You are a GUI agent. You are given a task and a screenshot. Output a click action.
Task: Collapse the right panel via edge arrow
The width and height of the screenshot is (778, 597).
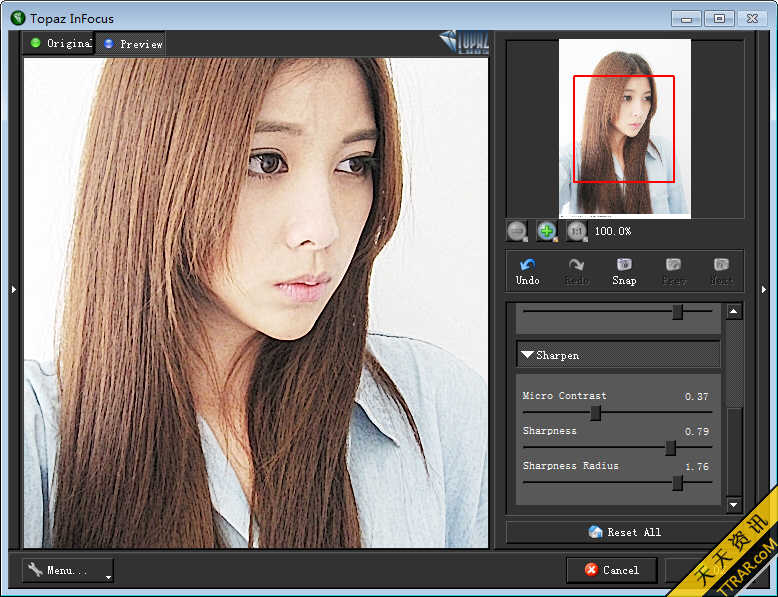[x=764, y=290]
